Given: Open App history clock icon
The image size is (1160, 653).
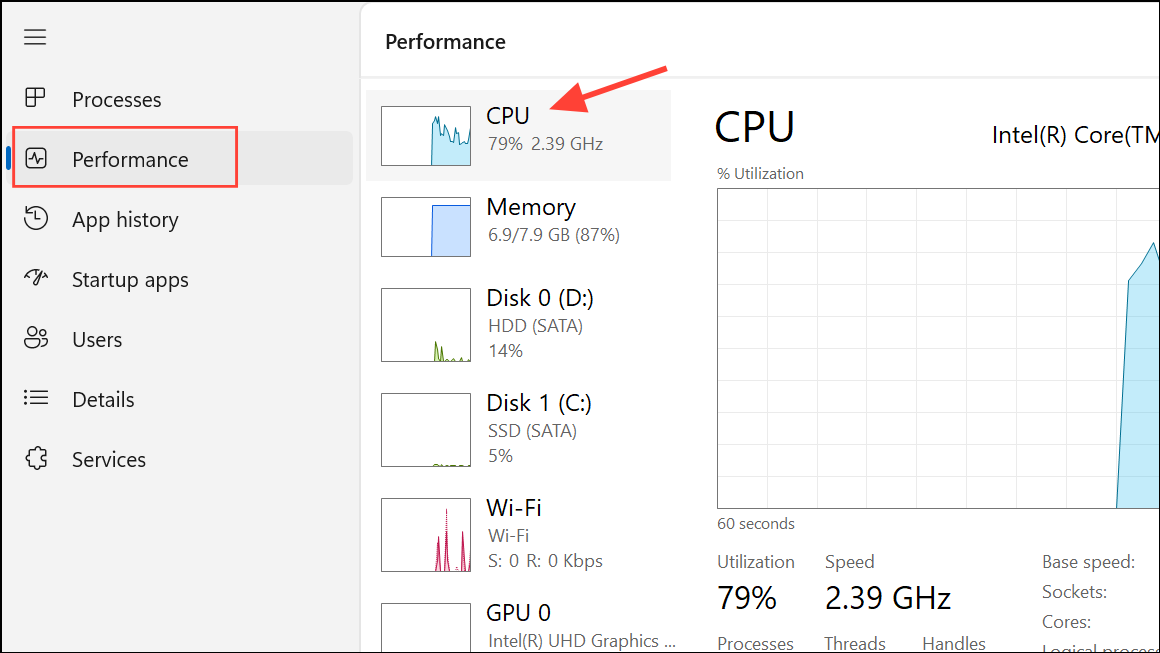Looking at the screenshot, I should point(36,219).
